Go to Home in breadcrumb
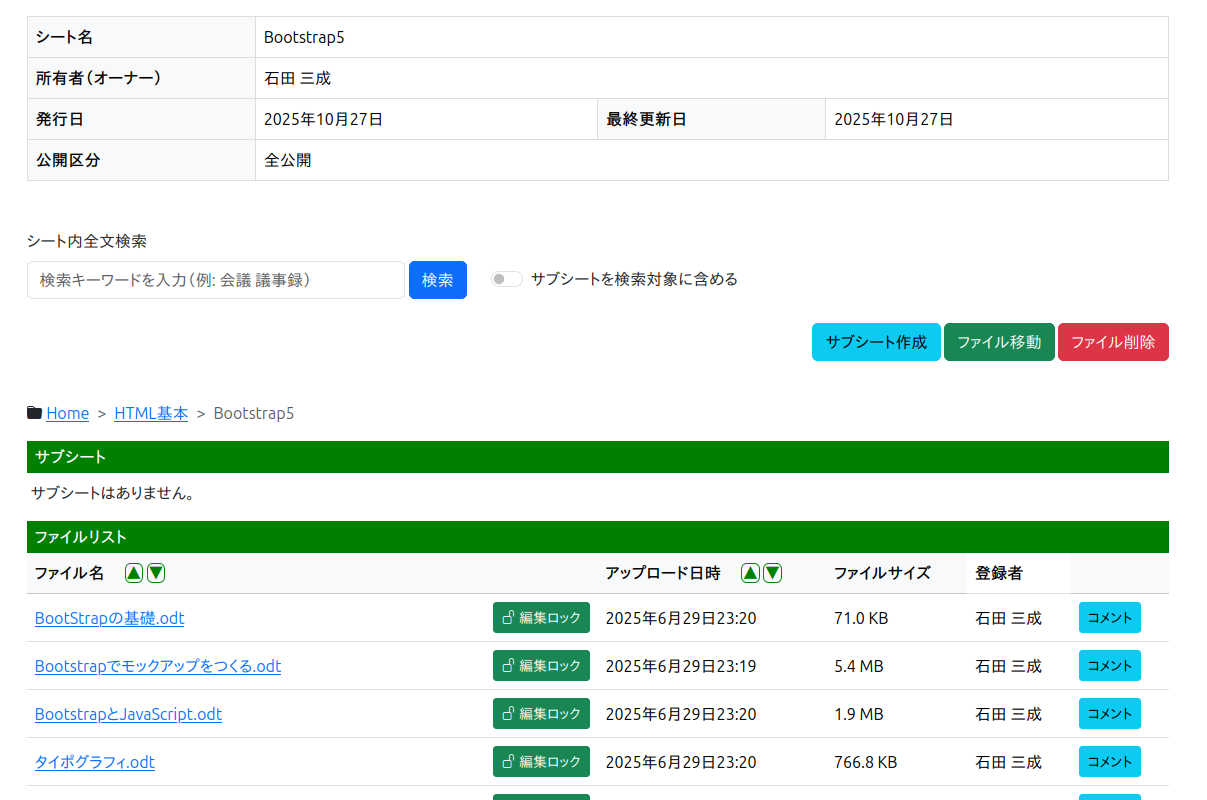This screenshot has height=800, width=1207. [x=67, y=413]
